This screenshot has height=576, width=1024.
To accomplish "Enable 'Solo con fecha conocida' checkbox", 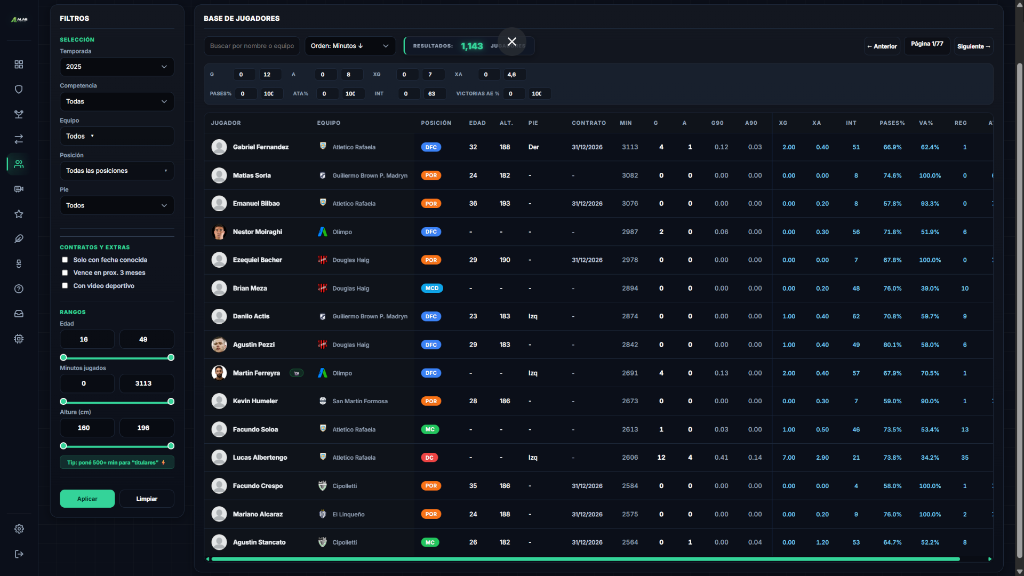I will pyautogui.click(x=66, y=259).
